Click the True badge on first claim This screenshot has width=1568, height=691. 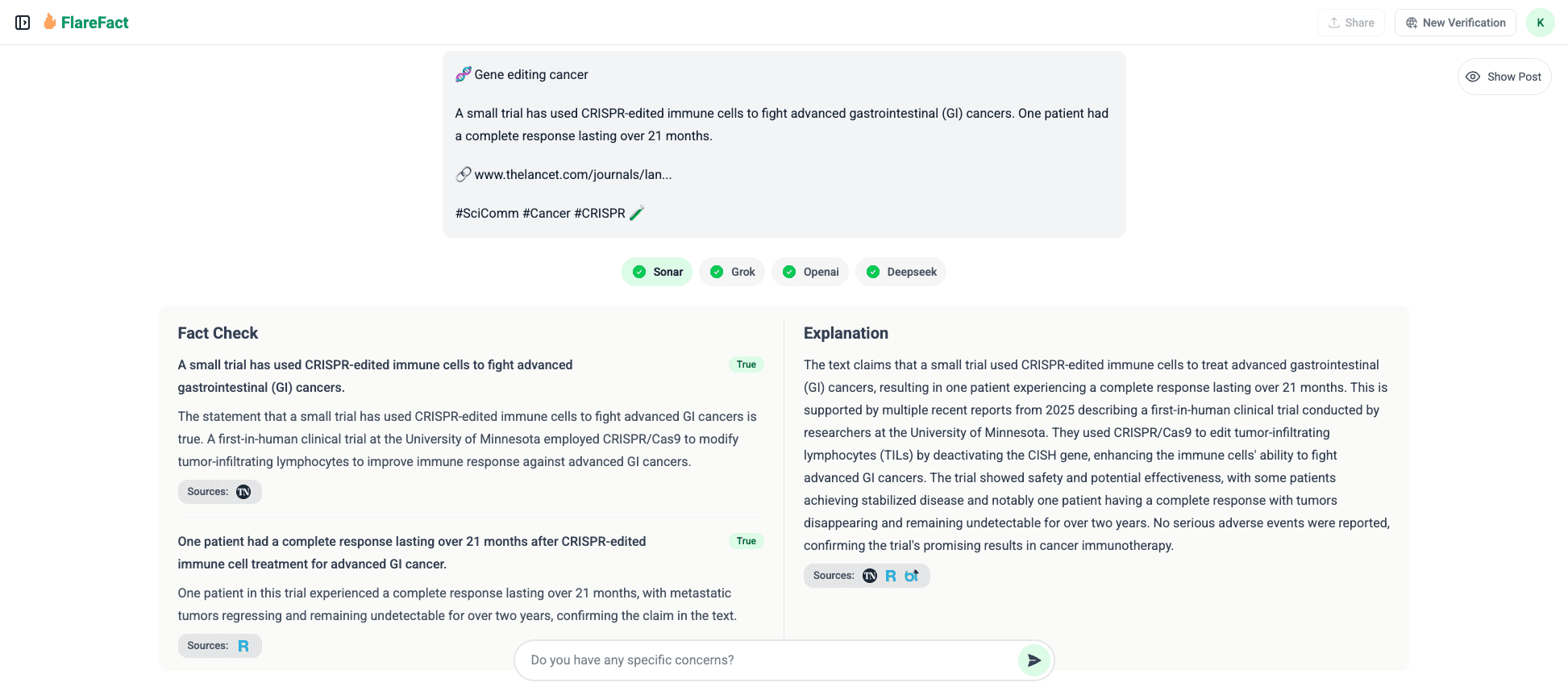pos(746,364)
